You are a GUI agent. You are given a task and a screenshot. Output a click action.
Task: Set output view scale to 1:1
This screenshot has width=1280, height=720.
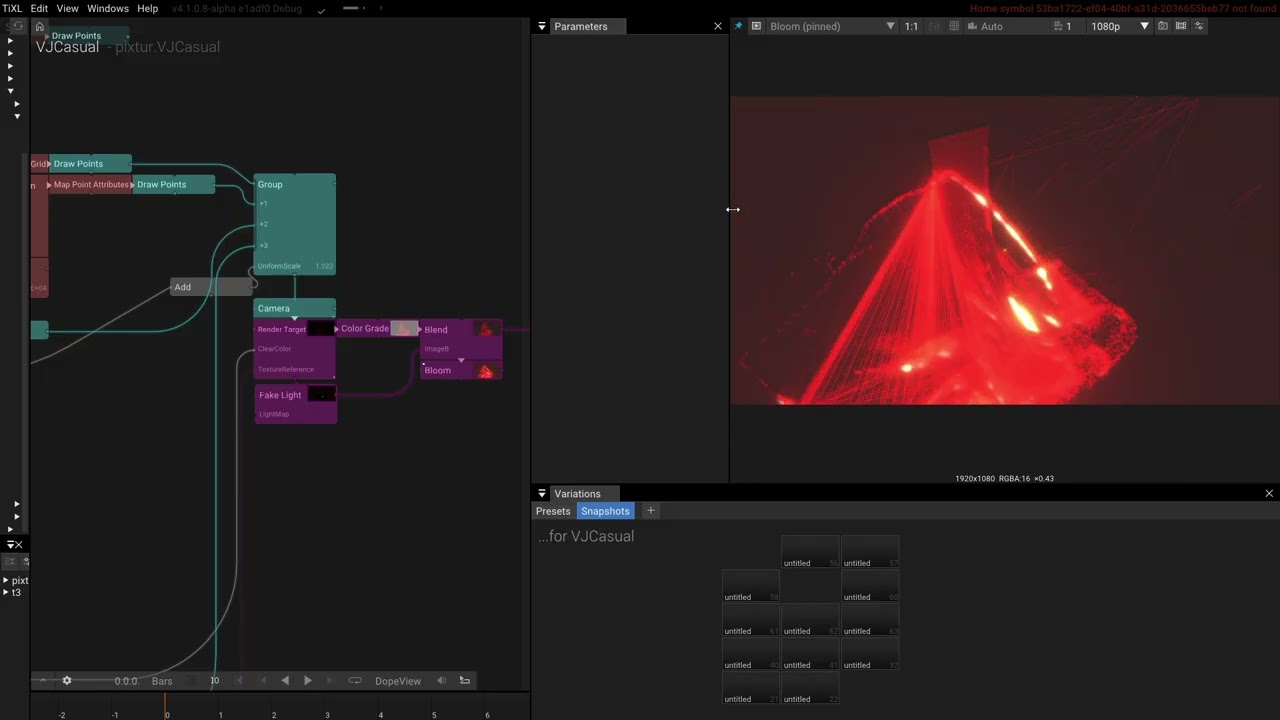[x=911, y=26]
